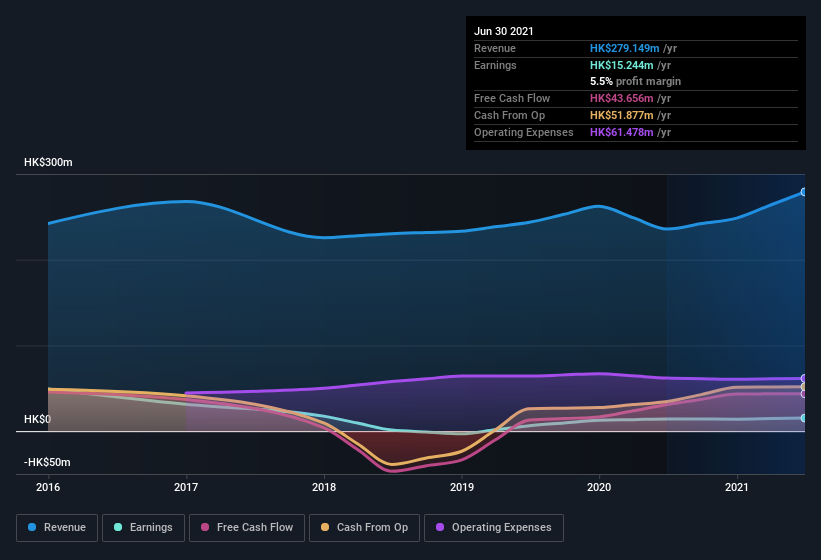Click the Jun 30 2021 tooltip date
This screenshot has height=560, width=821.
click(504, 31)
